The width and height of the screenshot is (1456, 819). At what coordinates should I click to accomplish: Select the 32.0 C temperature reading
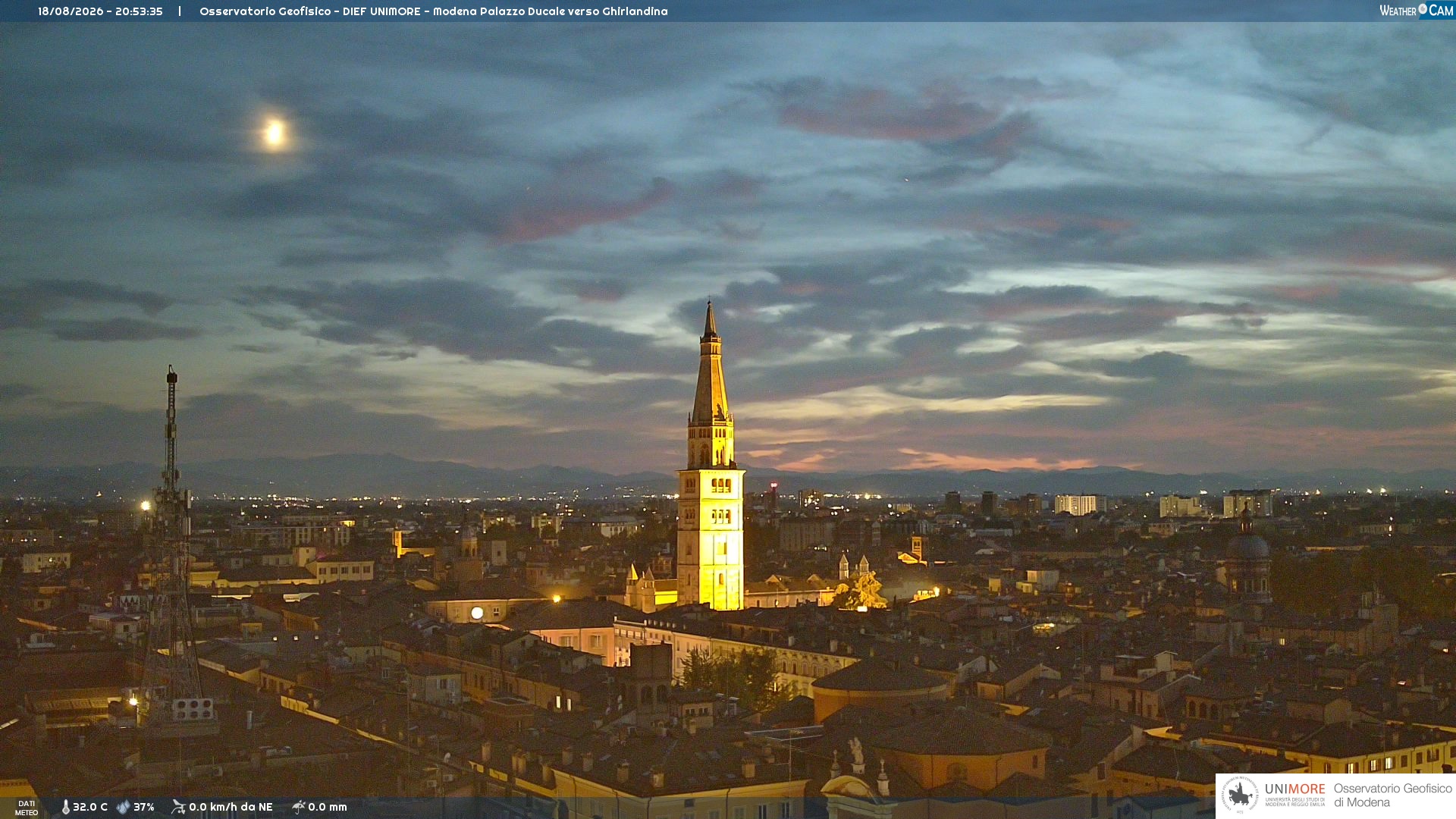click(90, 807)
